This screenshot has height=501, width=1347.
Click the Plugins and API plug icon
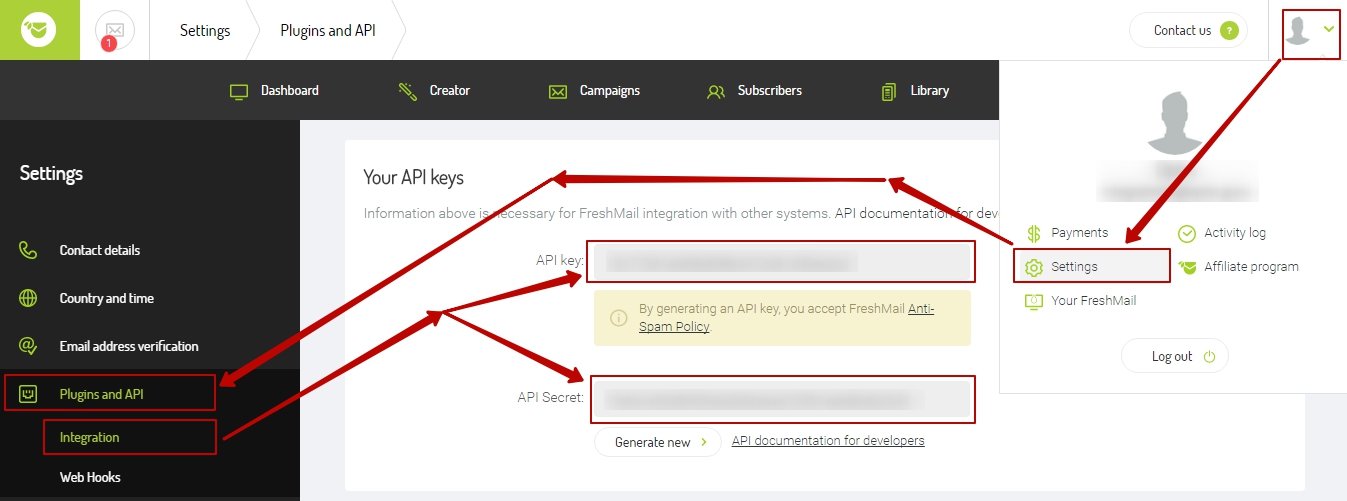point(28,394)
